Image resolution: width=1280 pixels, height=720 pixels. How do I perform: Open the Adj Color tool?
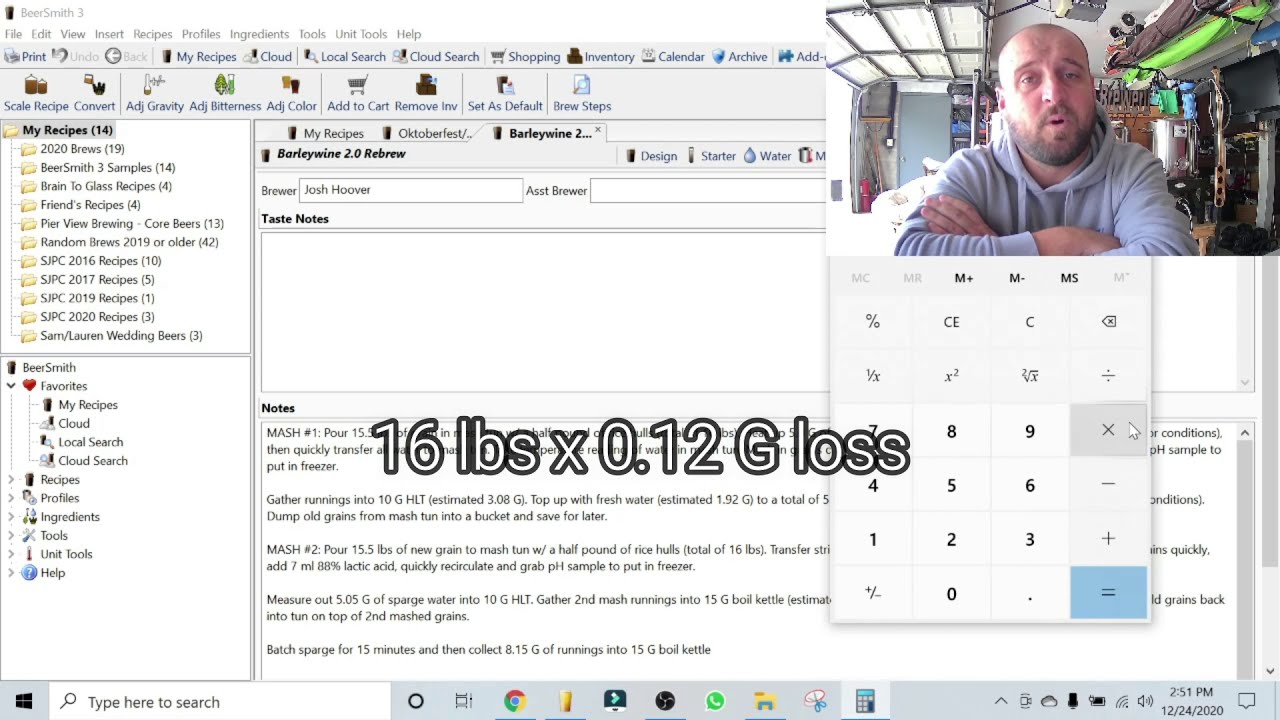point(291,94)
